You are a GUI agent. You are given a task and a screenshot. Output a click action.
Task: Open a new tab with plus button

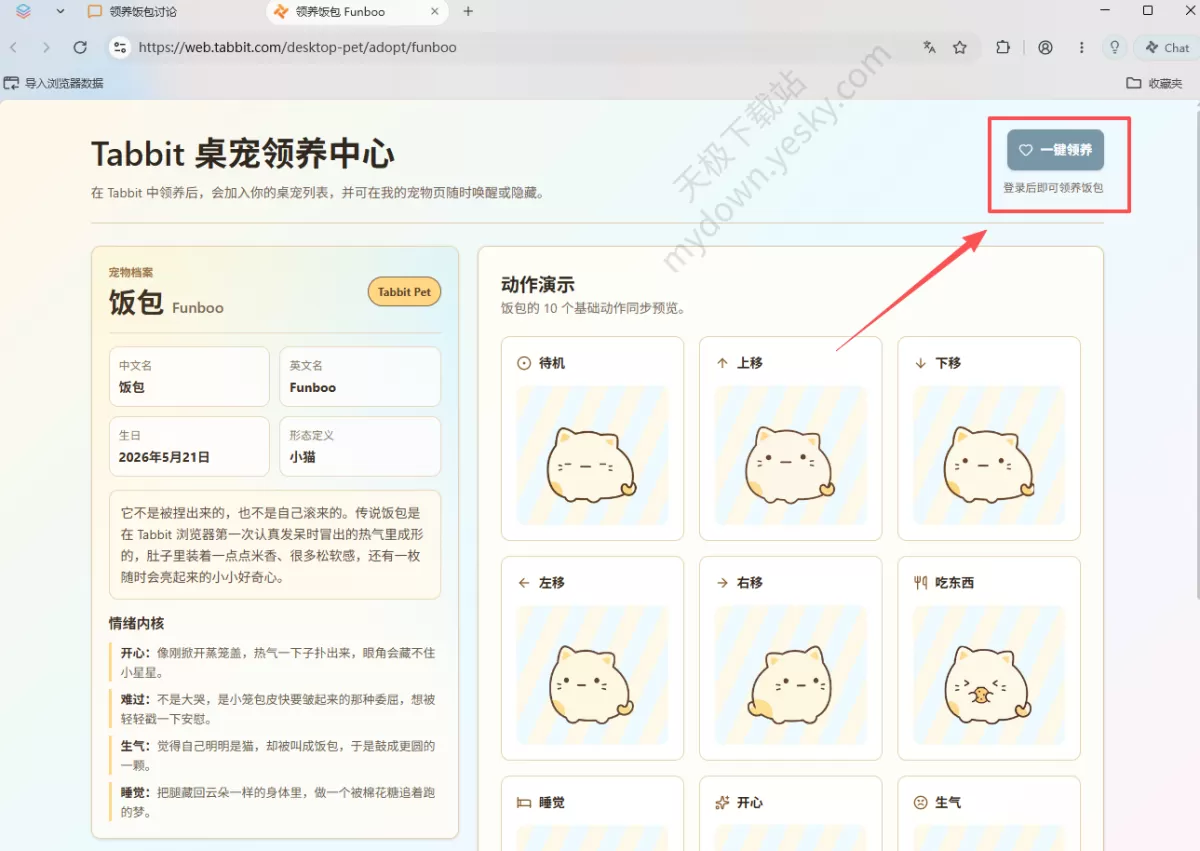point(468,12)
